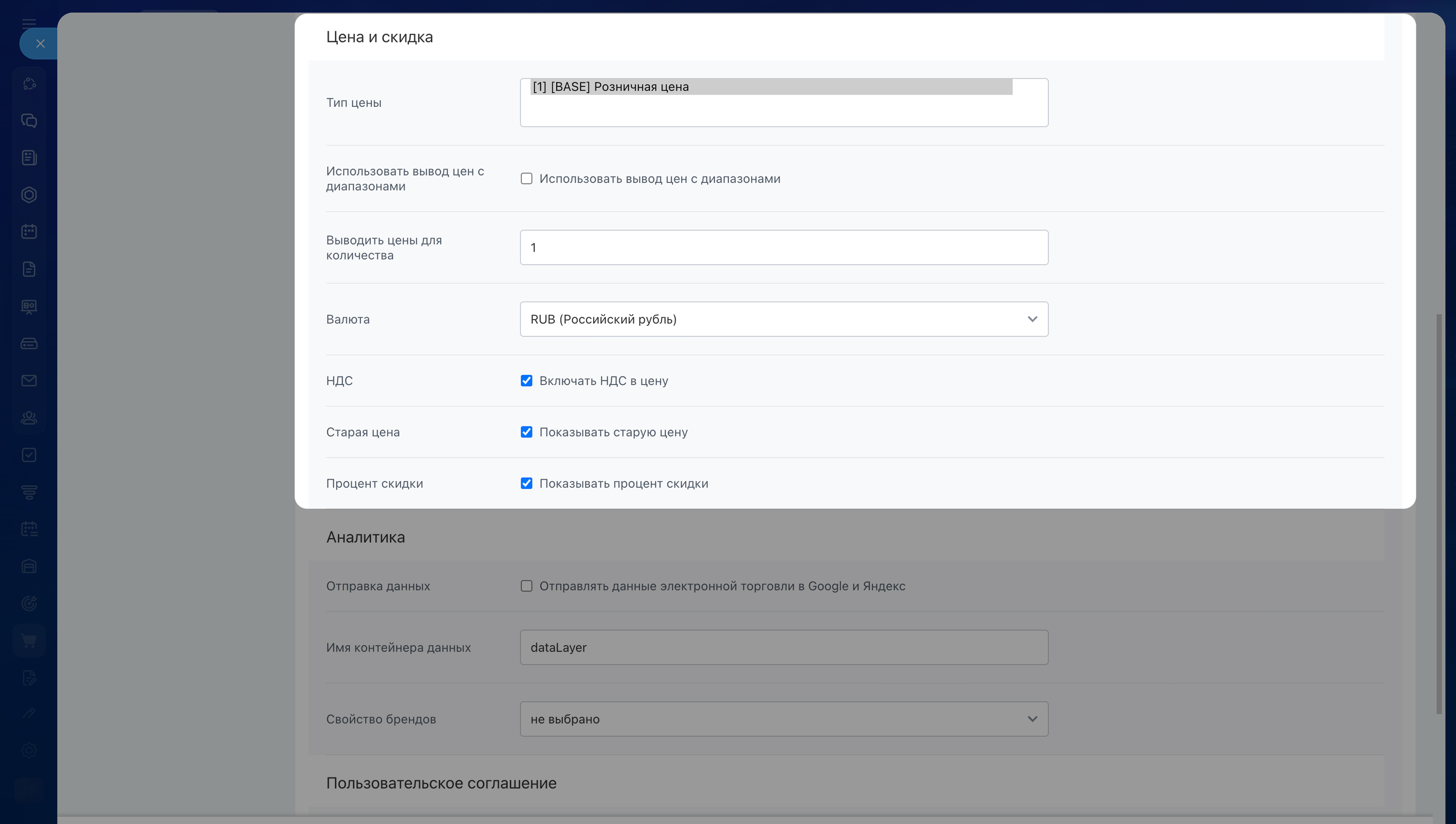Toggle 'Показывать старую цену' checkbox

coord(526,432)
